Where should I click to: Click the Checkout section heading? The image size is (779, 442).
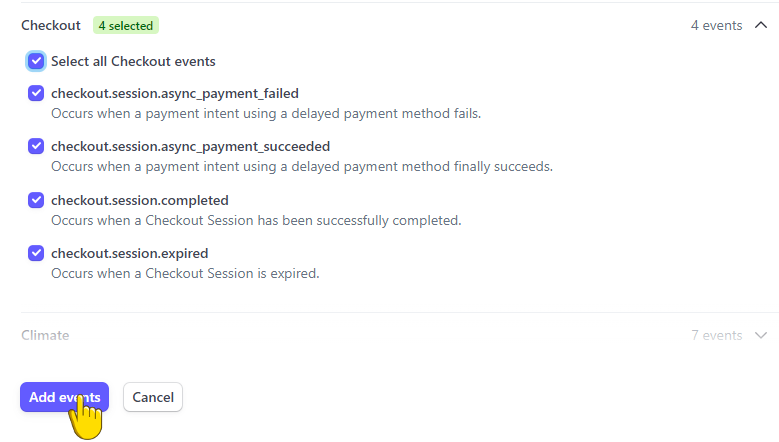pyautogui.click(x=51, y=25)
